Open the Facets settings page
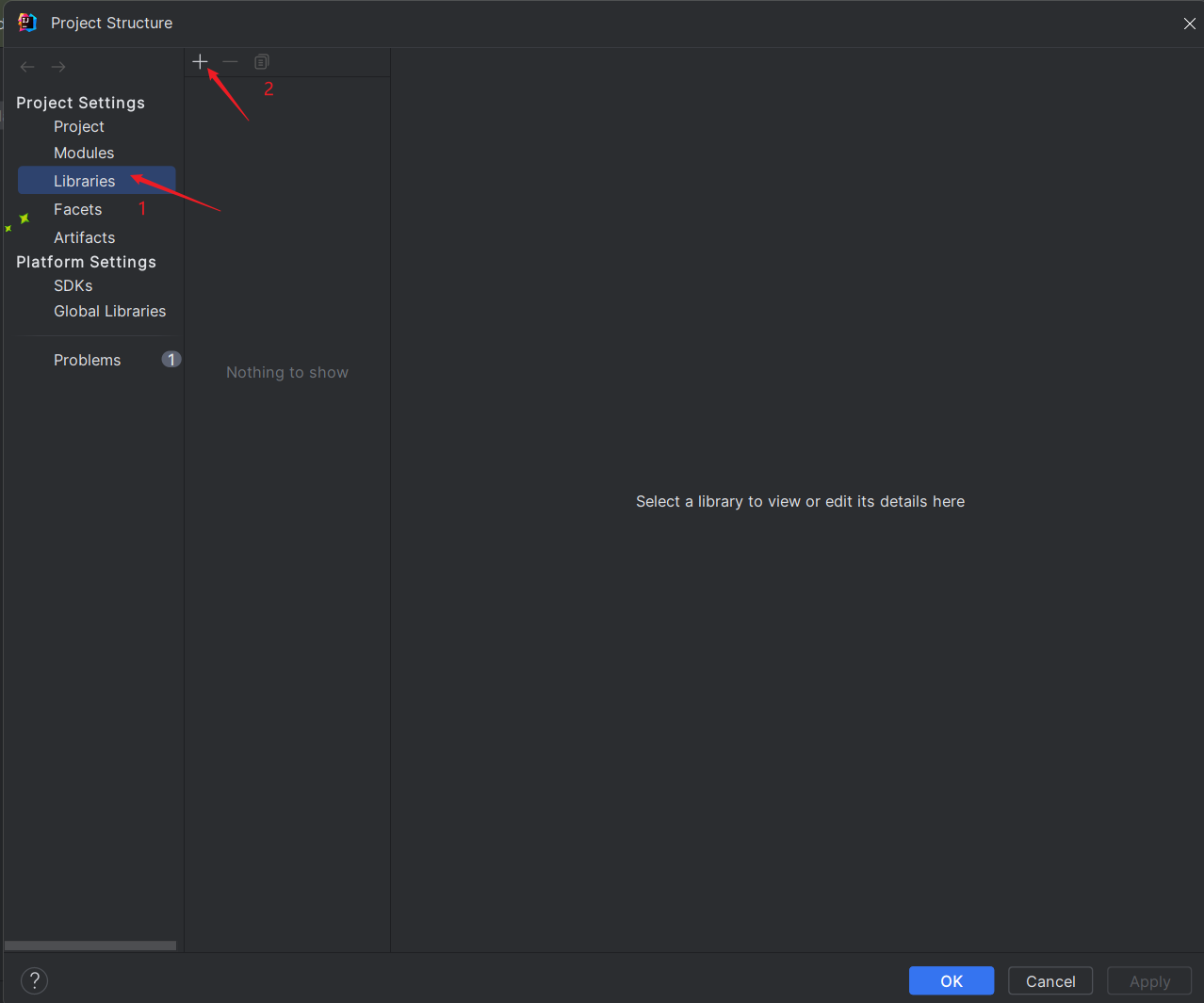Image resolution: width=1204 pixels, height=1003 pixels. [77, 209]
